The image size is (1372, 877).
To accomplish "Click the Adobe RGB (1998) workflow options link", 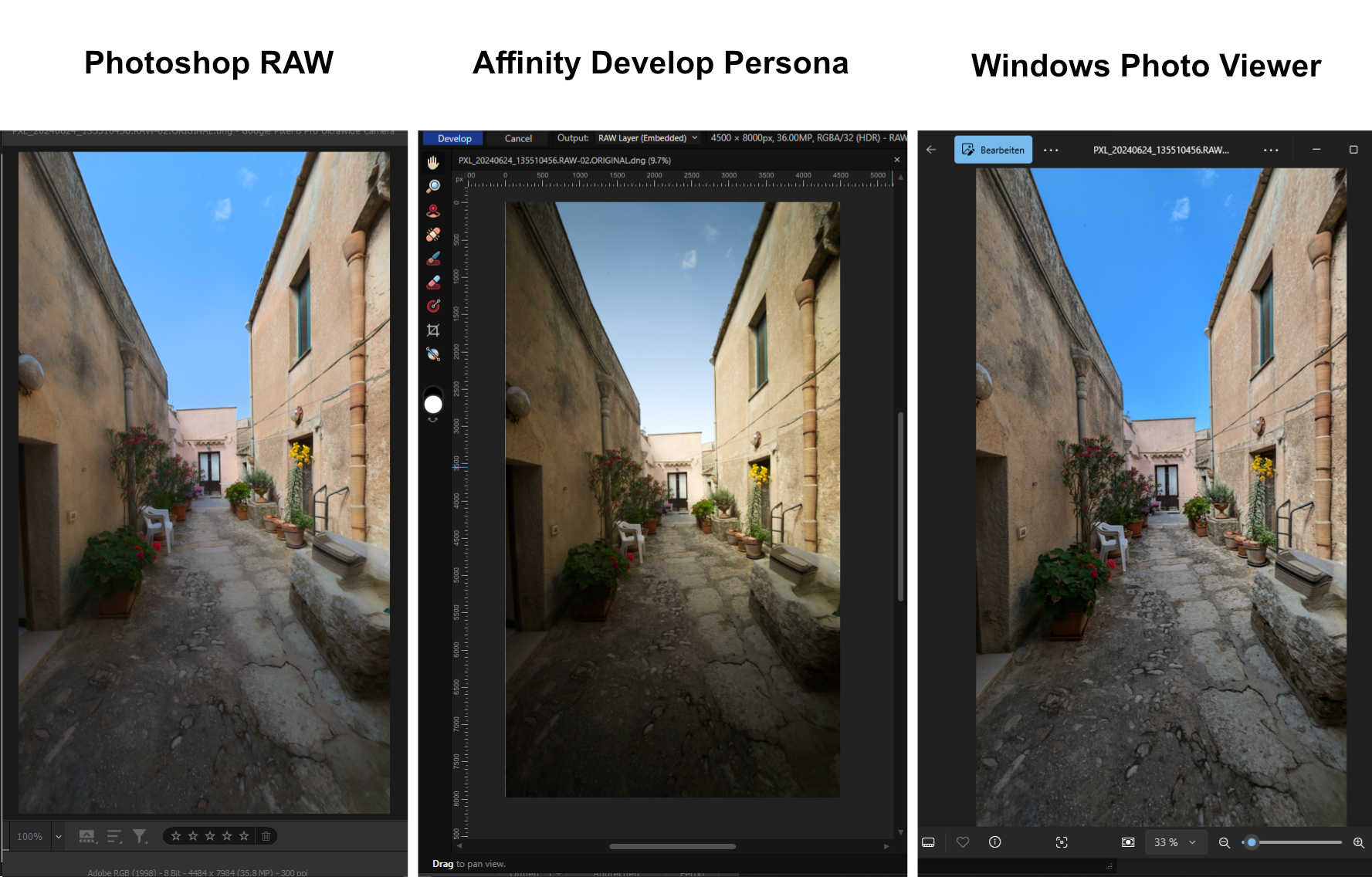I will pyautogui.click(x=198, y=872).
